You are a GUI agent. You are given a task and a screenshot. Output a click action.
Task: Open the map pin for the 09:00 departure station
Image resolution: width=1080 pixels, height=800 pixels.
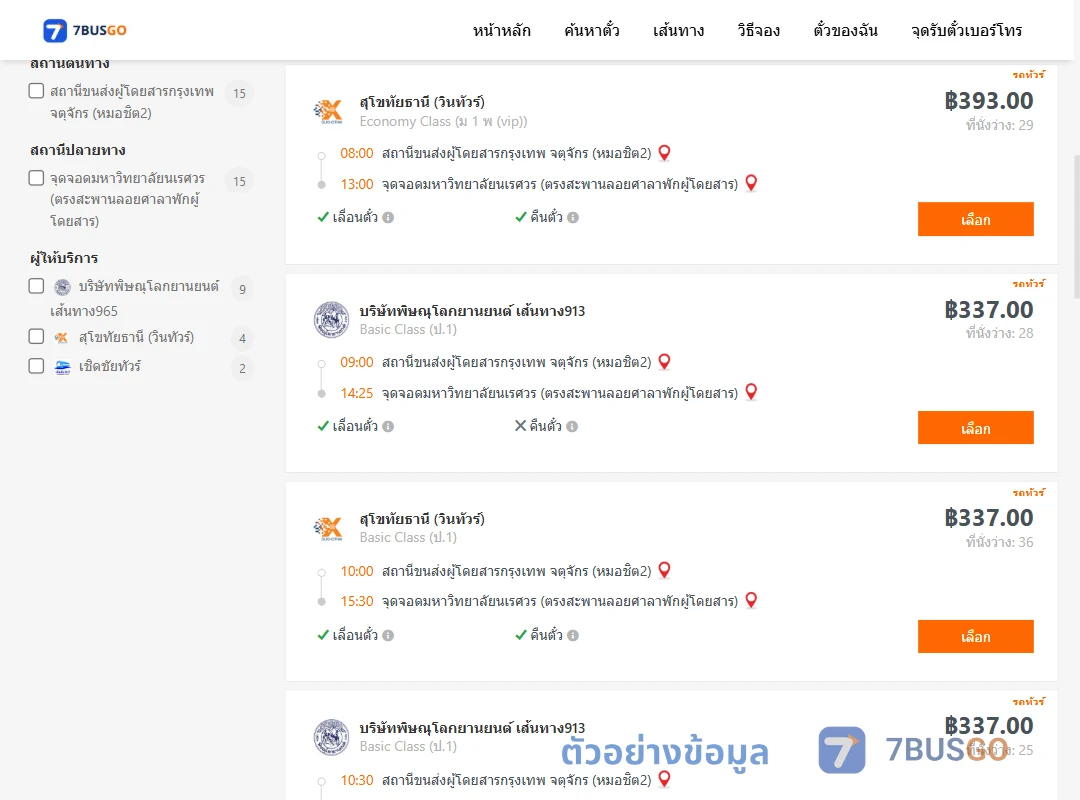[x=665, y=362]
